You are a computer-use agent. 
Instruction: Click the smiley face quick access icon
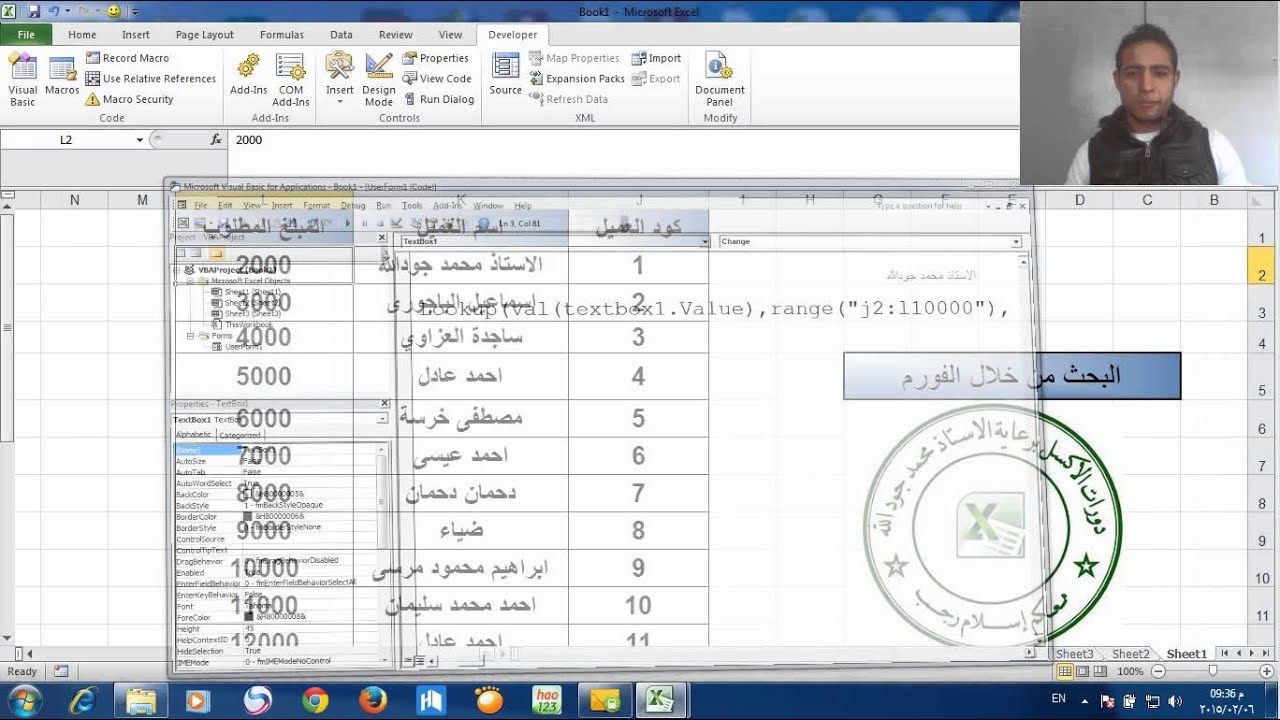113,12
